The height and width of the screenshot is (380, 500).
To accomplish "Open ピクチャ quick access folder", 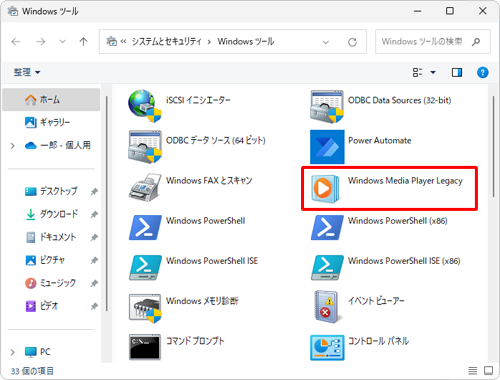I will coord(45,260).
